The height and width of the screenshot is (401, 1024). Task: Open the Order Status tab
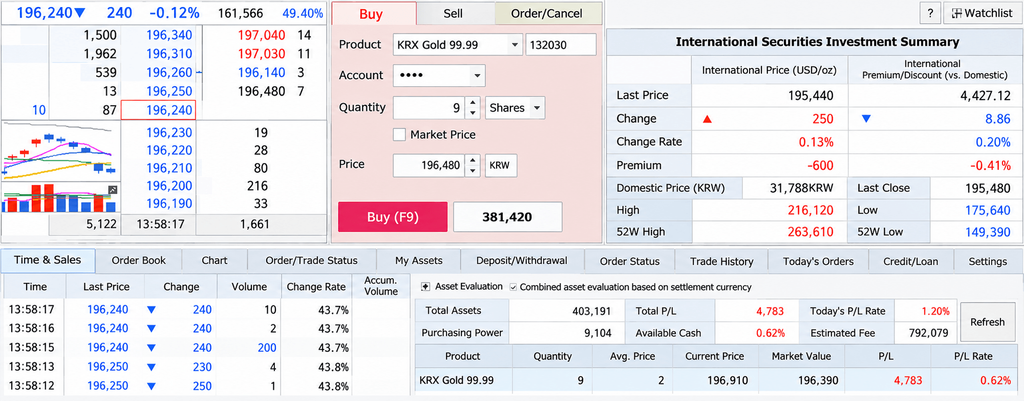[630, 261]
